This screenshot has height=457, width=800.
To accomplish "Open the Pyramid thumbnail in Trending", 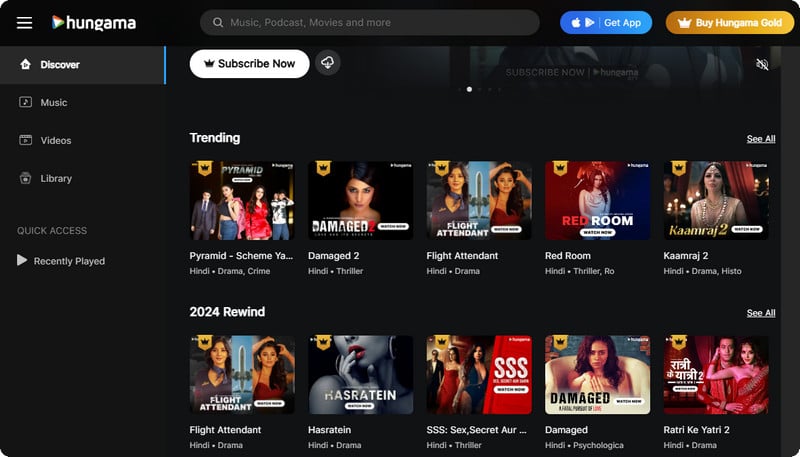I will [x=242, y=200].
